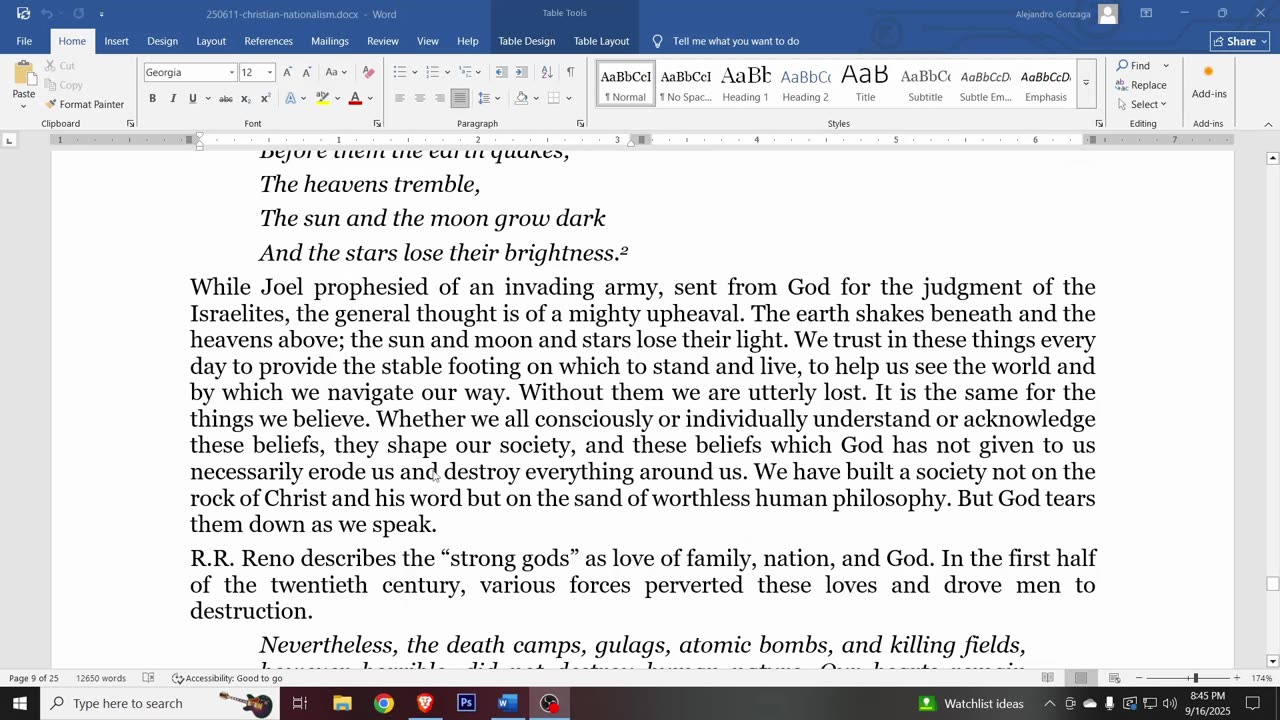Apply the Title style

(865, 83)
